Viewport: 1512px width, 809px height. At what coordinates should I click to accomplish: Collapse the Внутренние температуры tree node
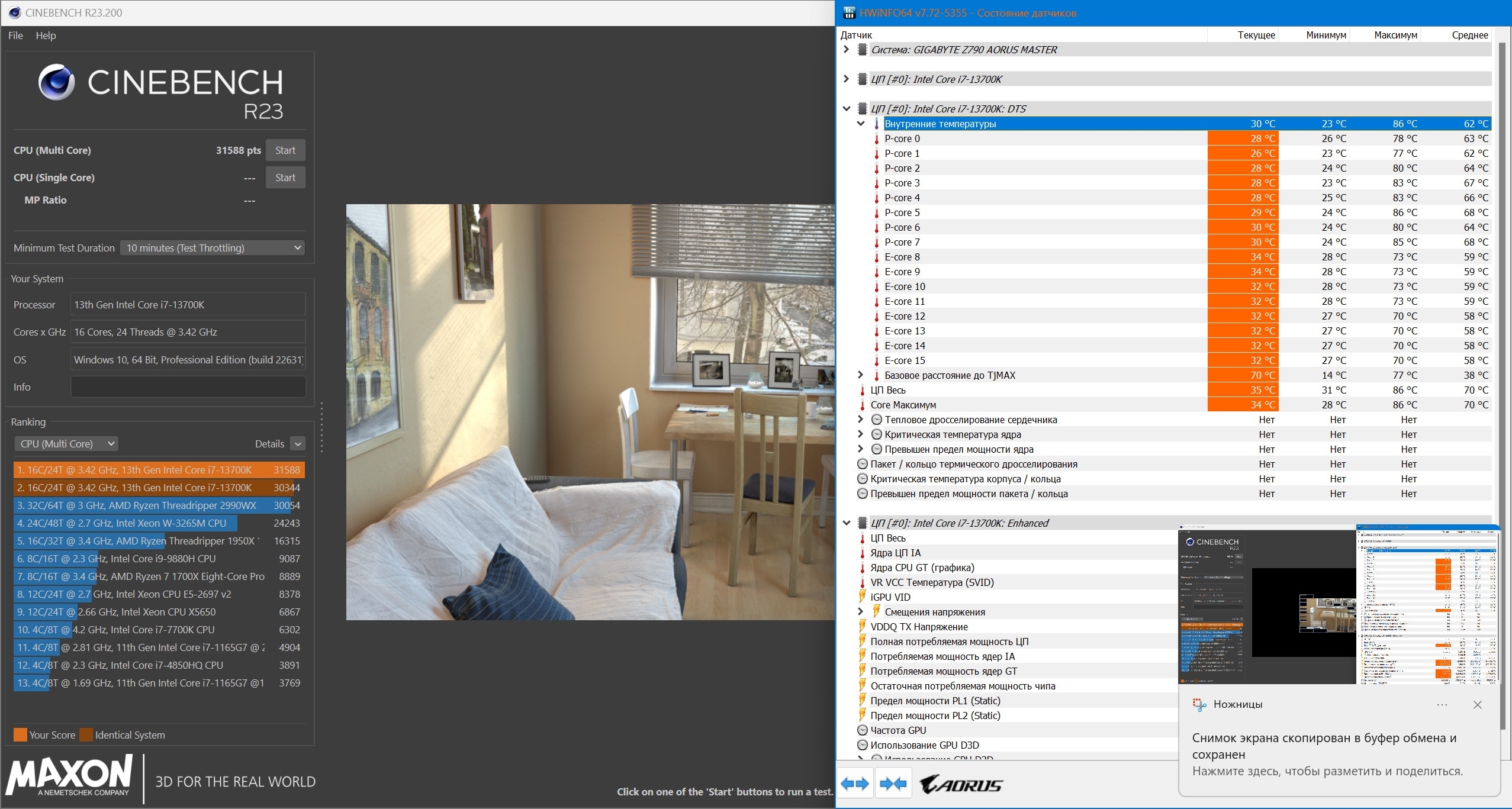[x=861, y=124]
